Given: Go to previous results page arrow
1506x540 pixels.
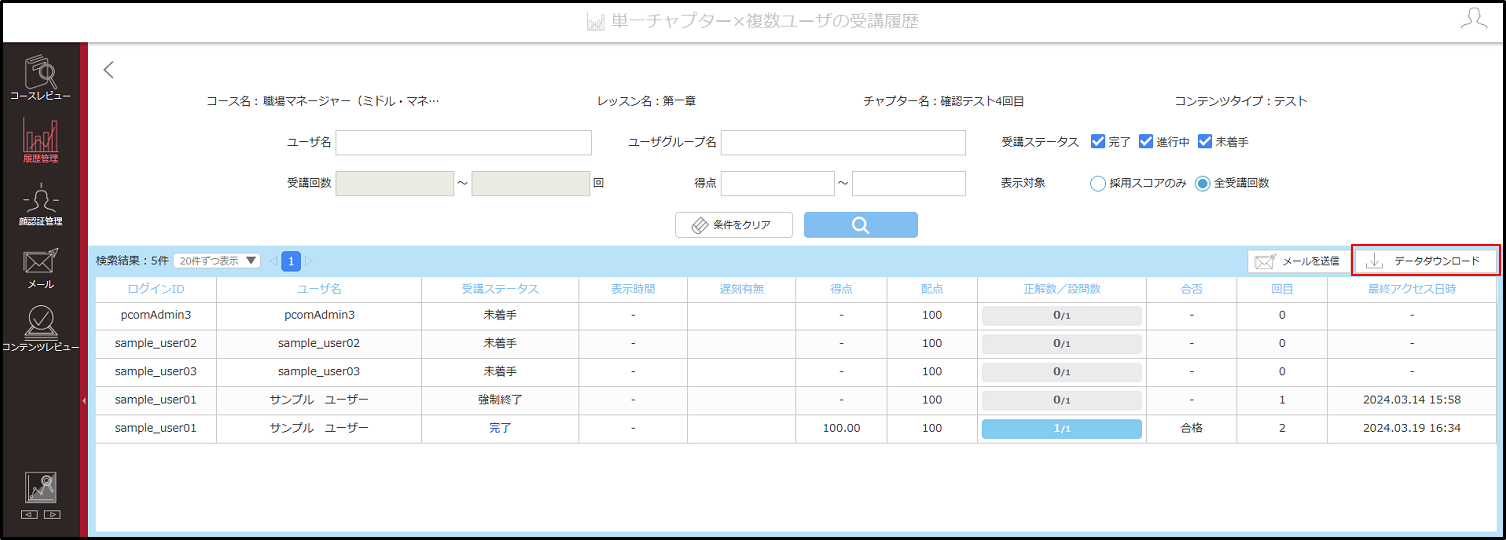Looking at the screenshot, I should coord(273,261).
